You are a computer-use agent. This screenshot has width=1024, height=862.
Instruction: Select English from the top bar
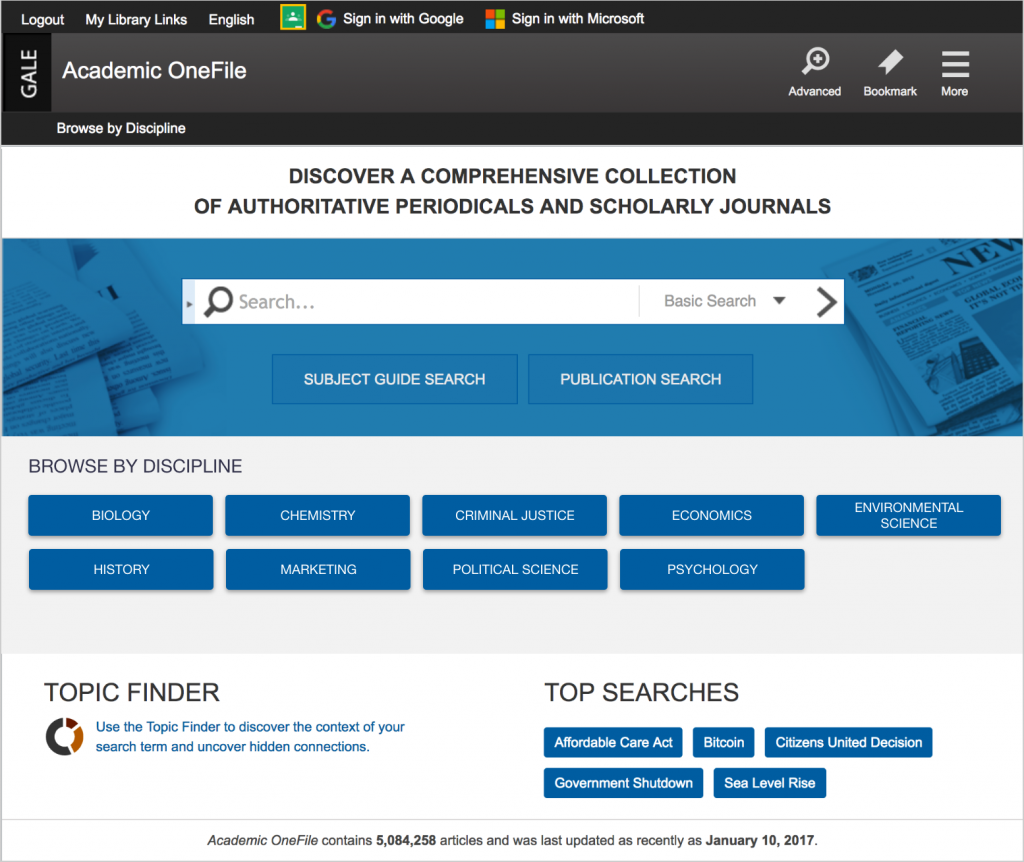coord(231,18)
